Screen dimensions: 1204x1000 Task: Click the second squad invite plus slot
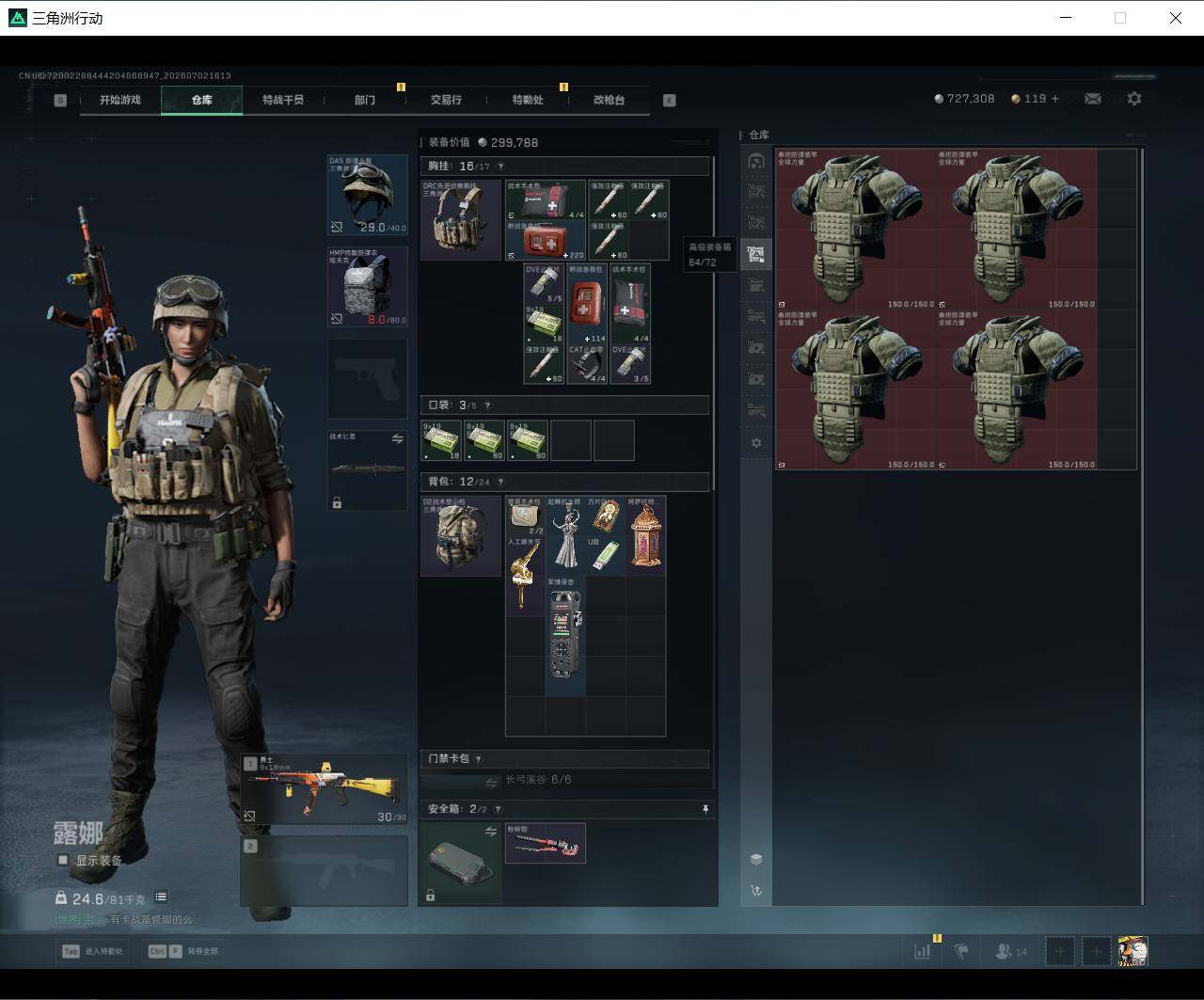point(1096,951)
